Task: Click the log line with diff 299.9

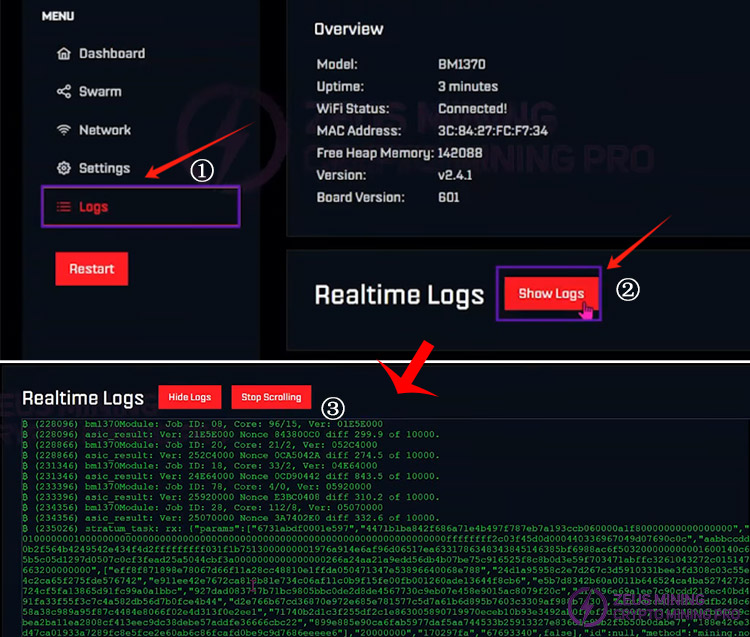Action: (x=231, y=434)
